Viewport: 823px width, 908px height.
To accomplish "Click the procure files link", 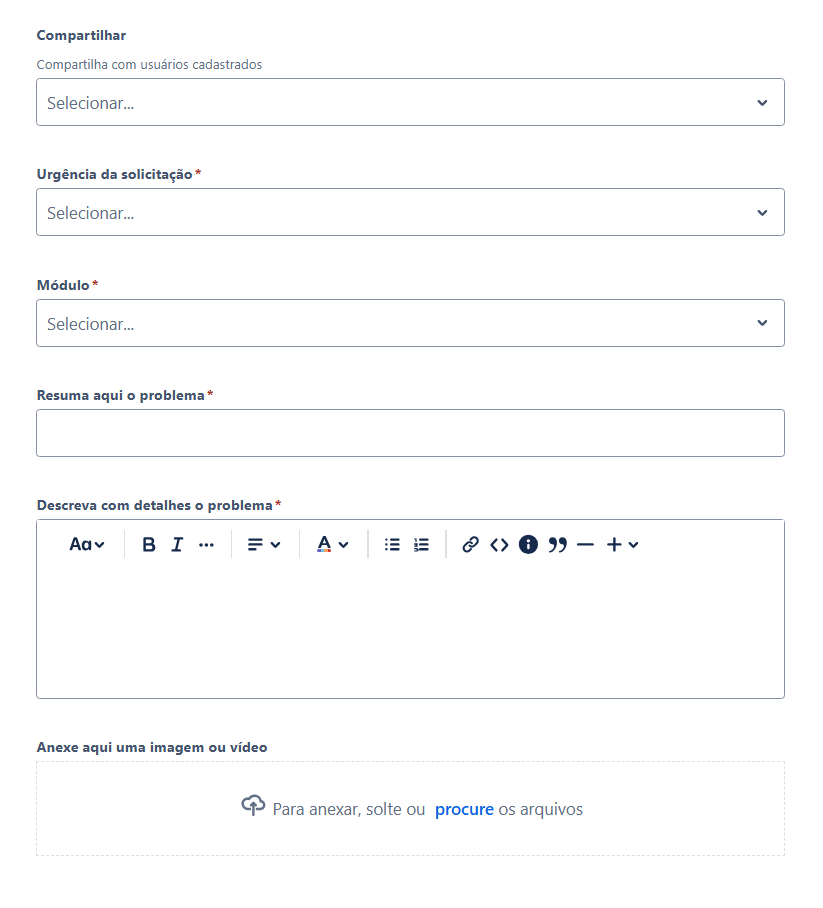I will (464, 809).
